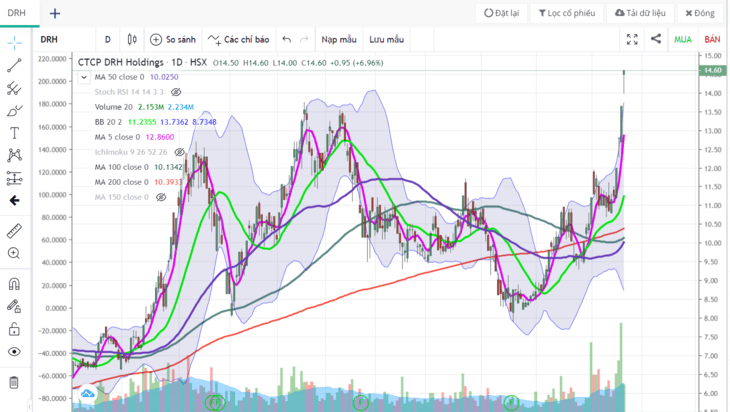The width and height of the screenshot is (730, 412).
Task: Select the BB 20 2 indicator label
Action: [x=109, y=122]
